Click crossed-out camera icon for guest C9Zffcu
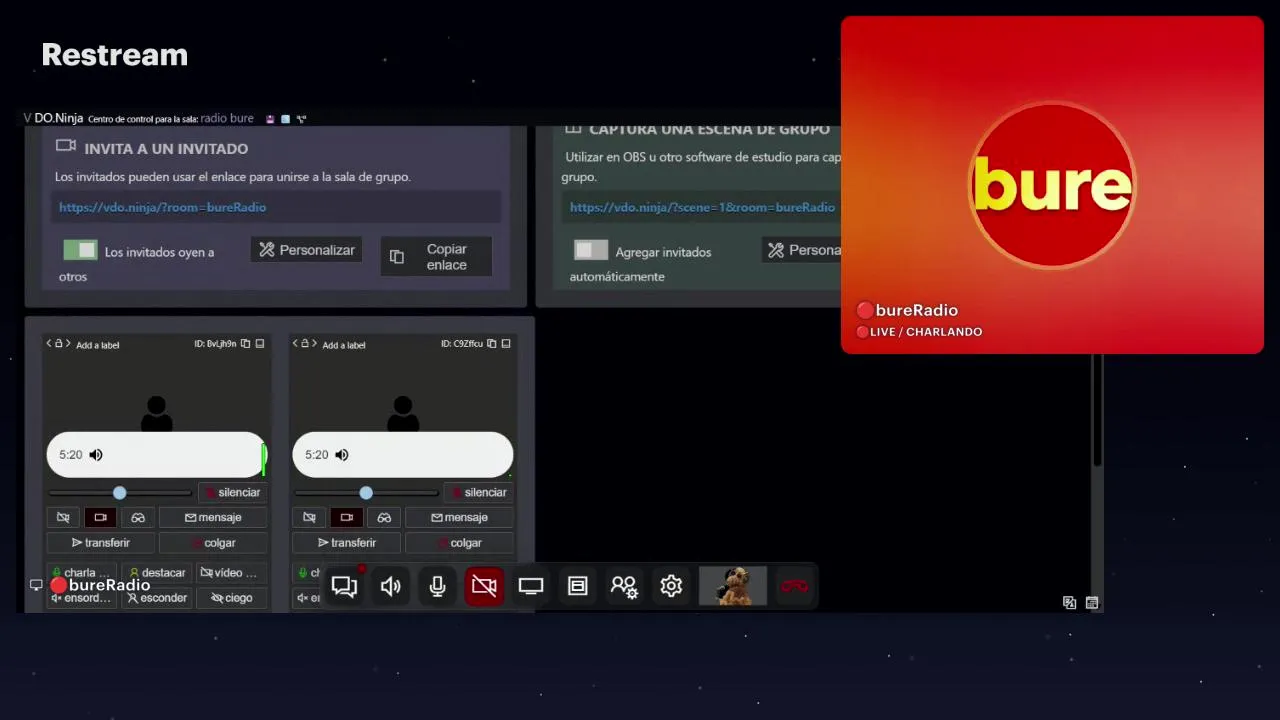 coord(309,517)
